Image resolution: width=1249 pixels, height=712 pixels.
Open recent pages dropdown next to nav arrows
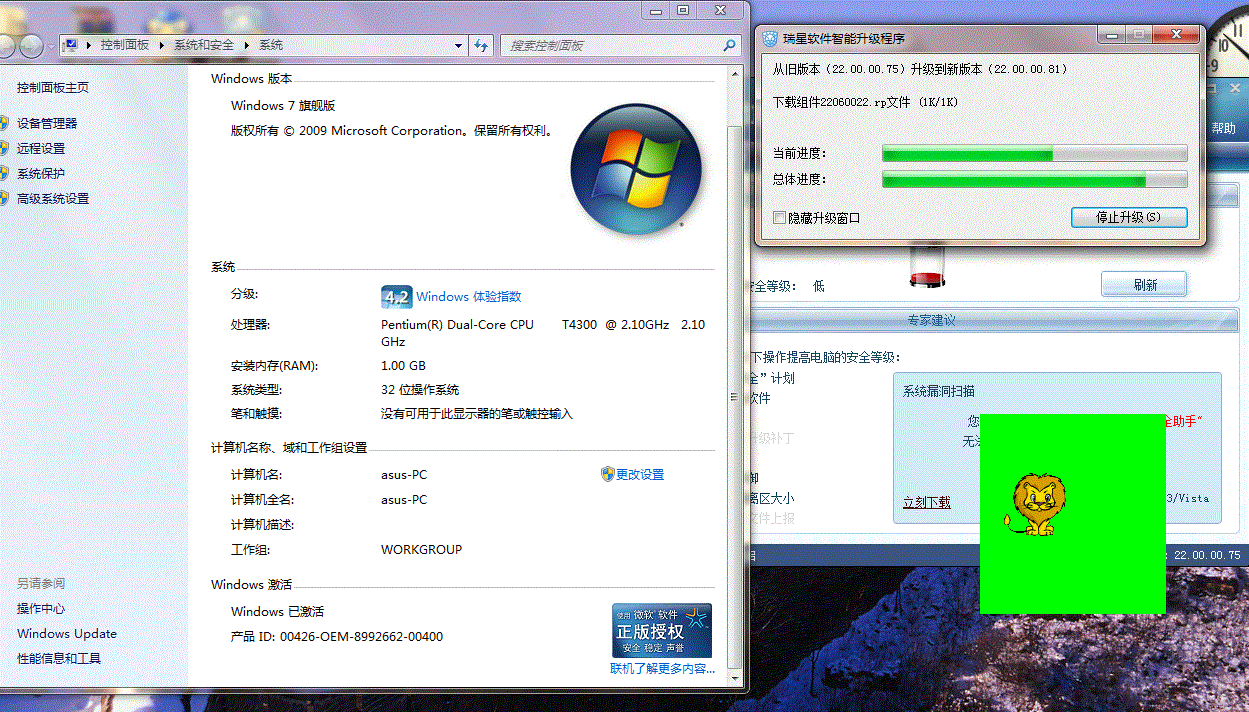tap(51, 46)
